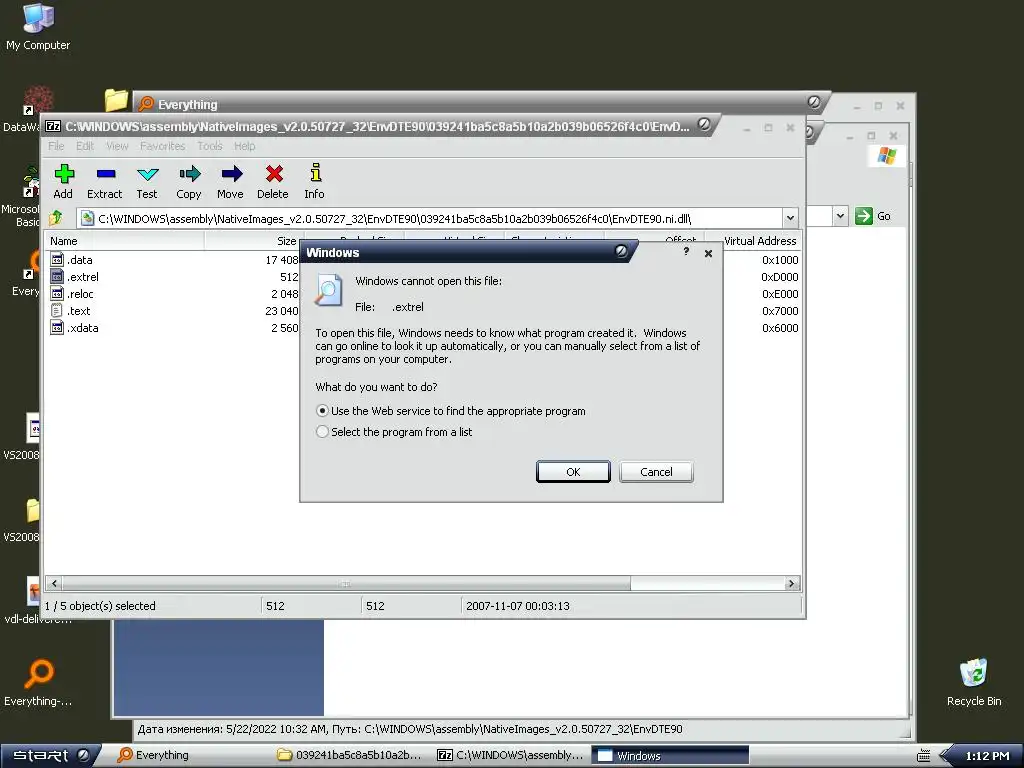Click the Copy toolbar icon

(189, 174)
